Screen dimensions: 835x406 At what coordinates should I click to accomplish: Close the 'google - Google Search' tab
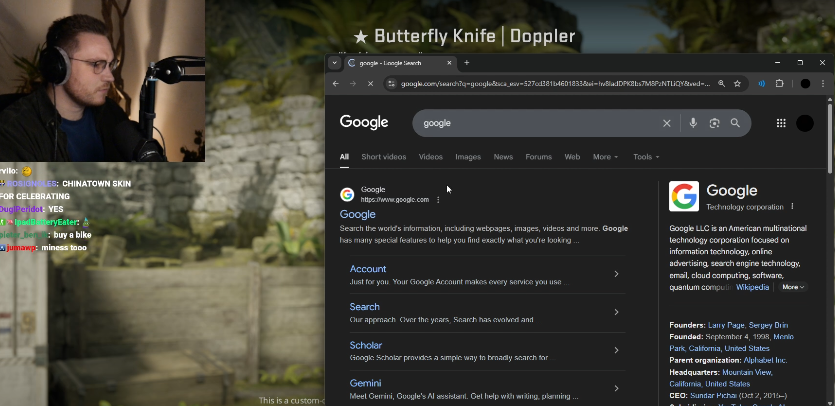coord(449,63)
